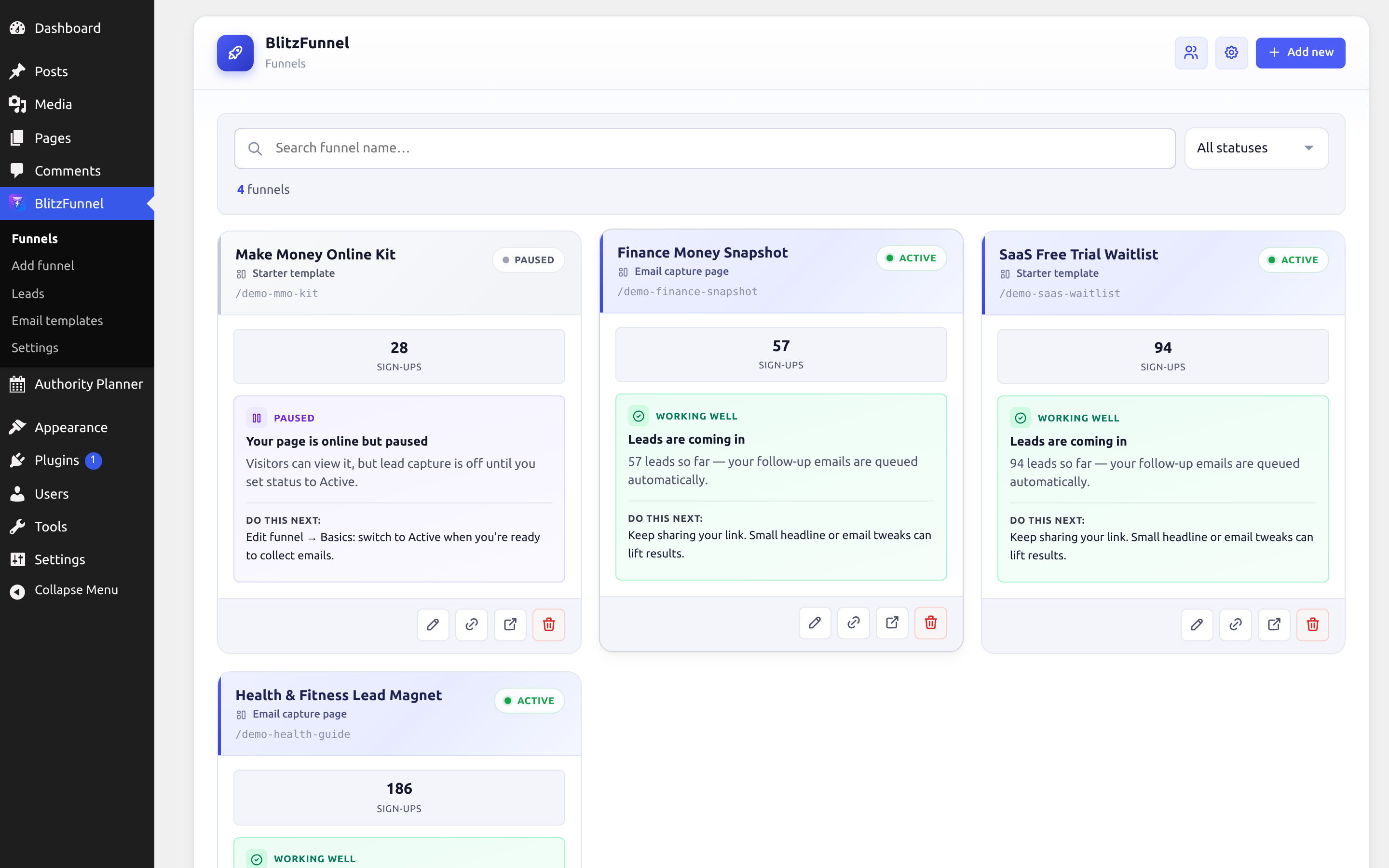The height and width of the screenshot is (868, 1389).
Task: Open WordPress Settings in main sidebar
Action: click(x=77, y=559)
